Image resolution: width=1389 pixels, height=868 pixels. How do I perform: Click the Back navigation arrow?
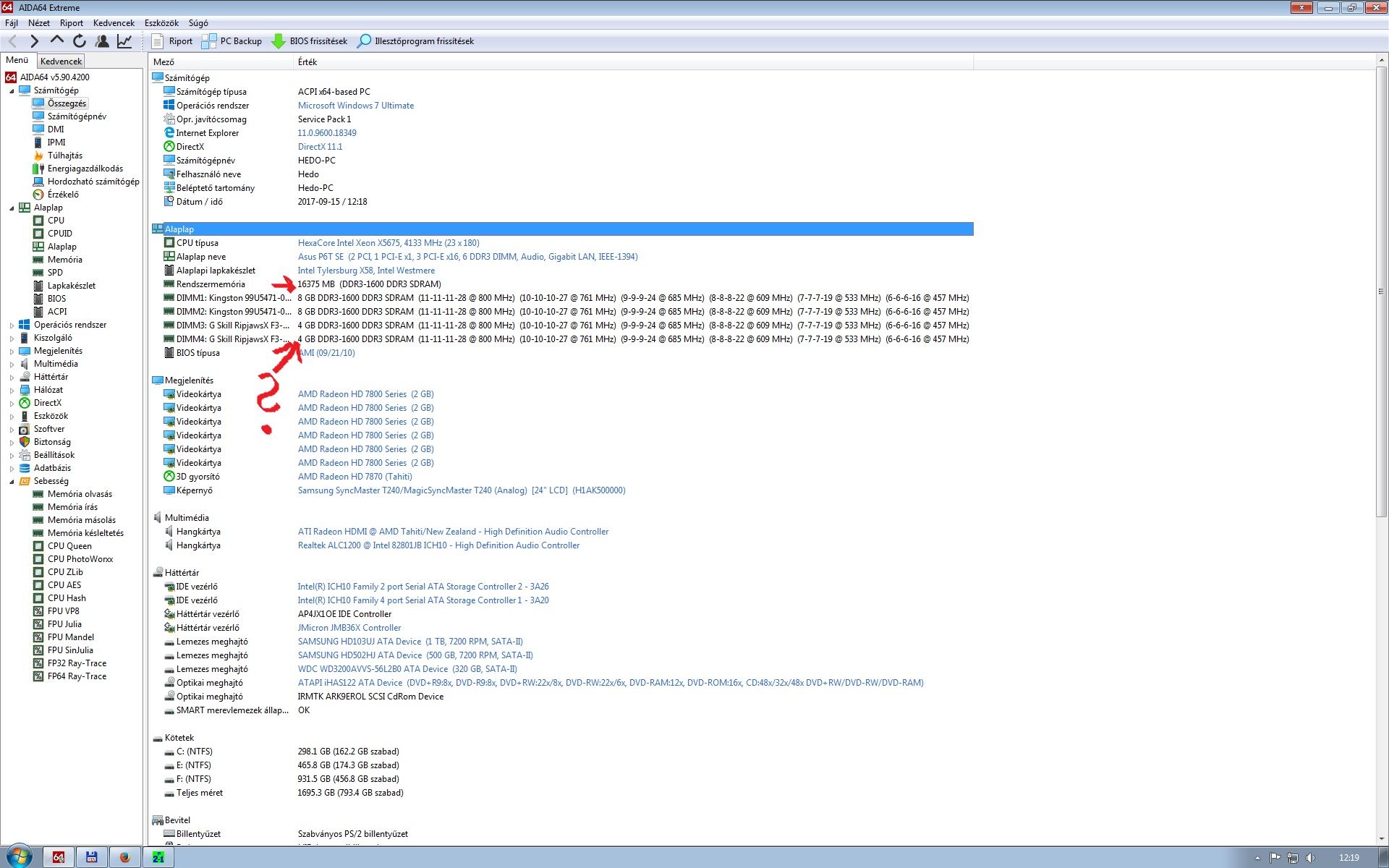click(12, 41)
